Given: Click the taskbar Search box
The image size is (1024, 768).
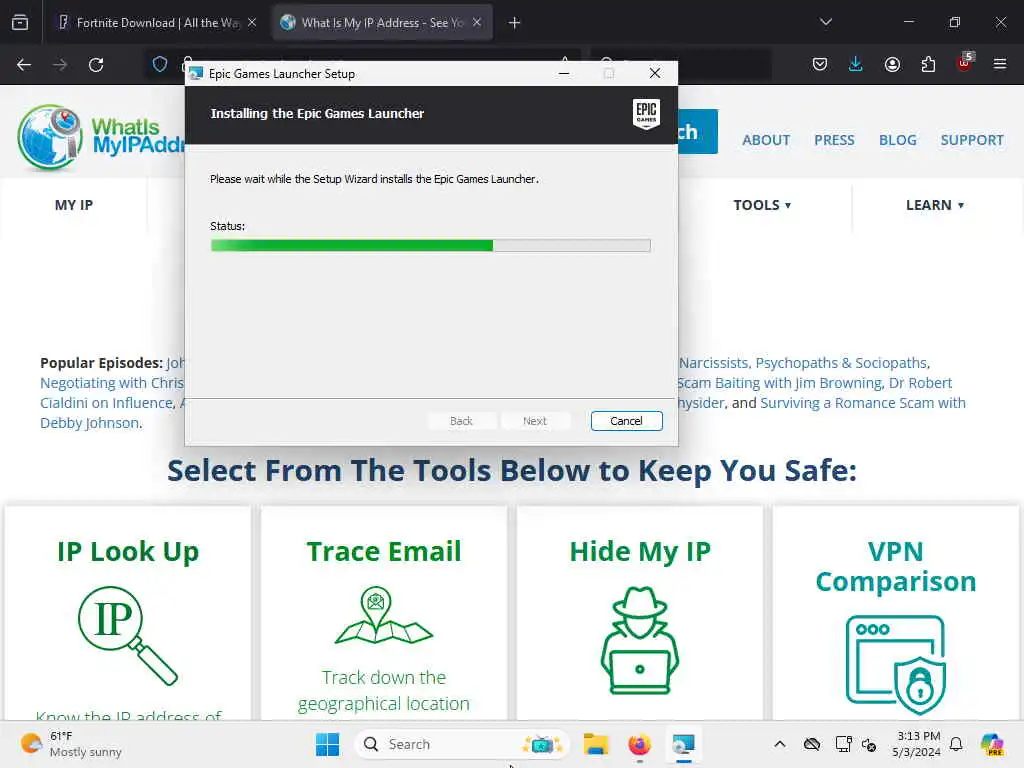Looking at the screenshot, I should pyautogui.click(x=462, y=744).
